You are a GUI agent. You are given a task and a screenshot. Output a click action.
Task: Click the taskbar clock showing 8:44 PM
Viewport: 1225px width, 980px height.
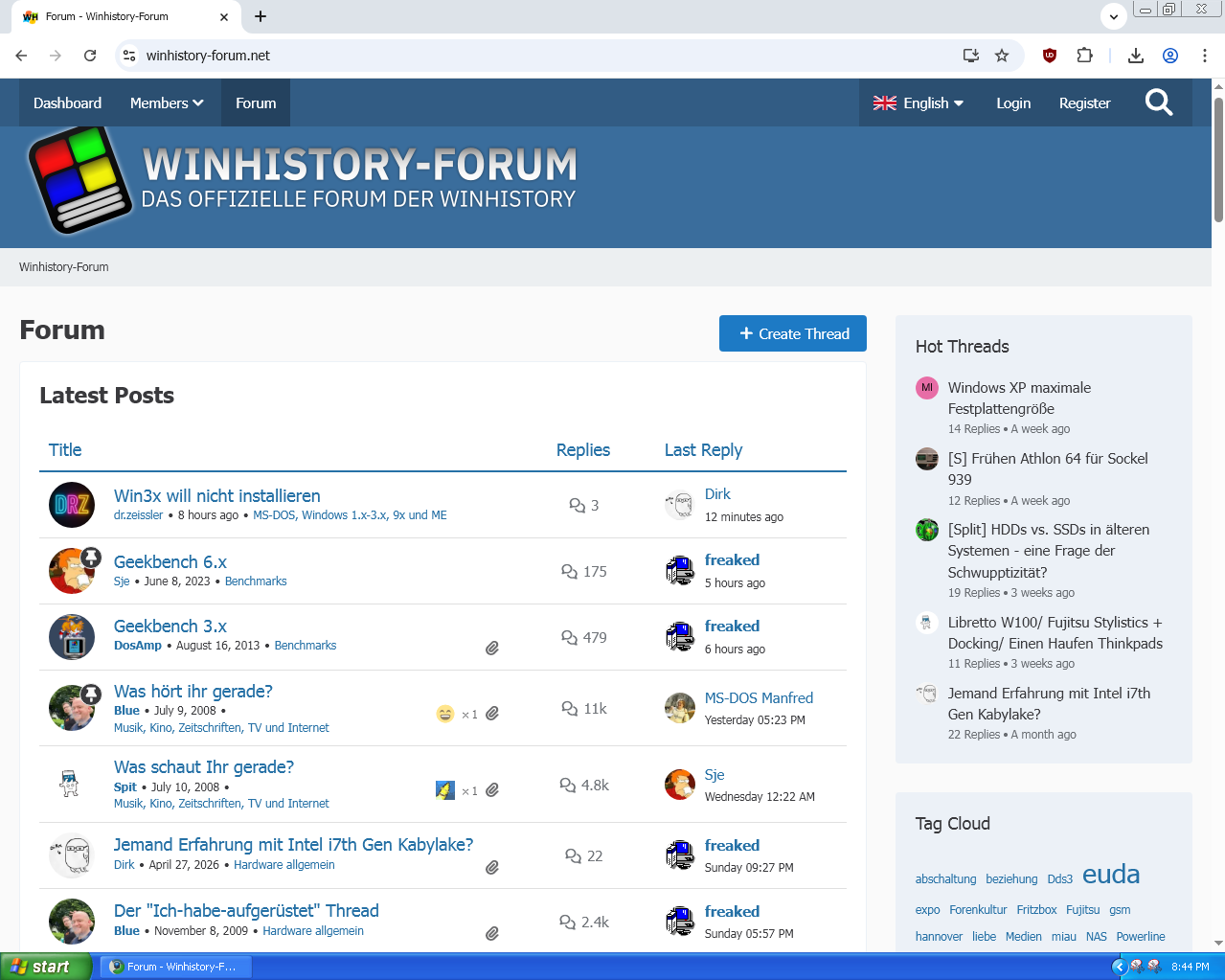[1190, 967]
